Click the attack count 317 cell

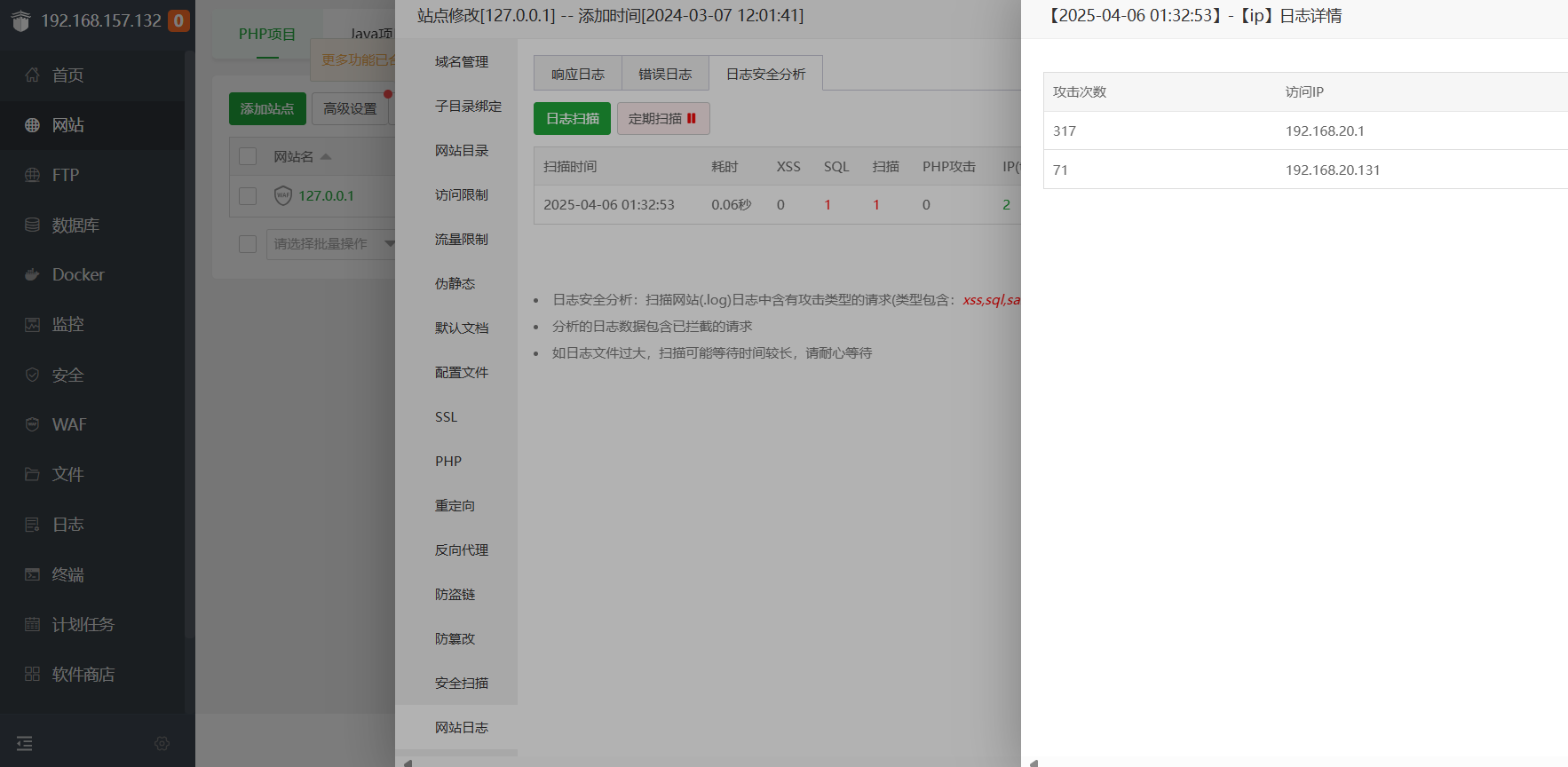(x=1065, y=130)
